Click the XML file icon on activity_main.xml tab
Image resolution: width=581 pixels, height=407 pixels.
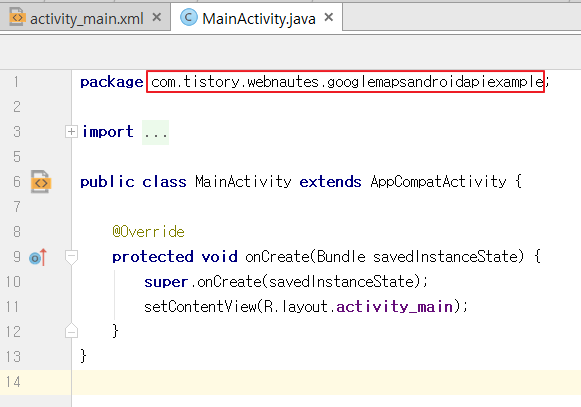pyautogui.click(x=17, y=17)
